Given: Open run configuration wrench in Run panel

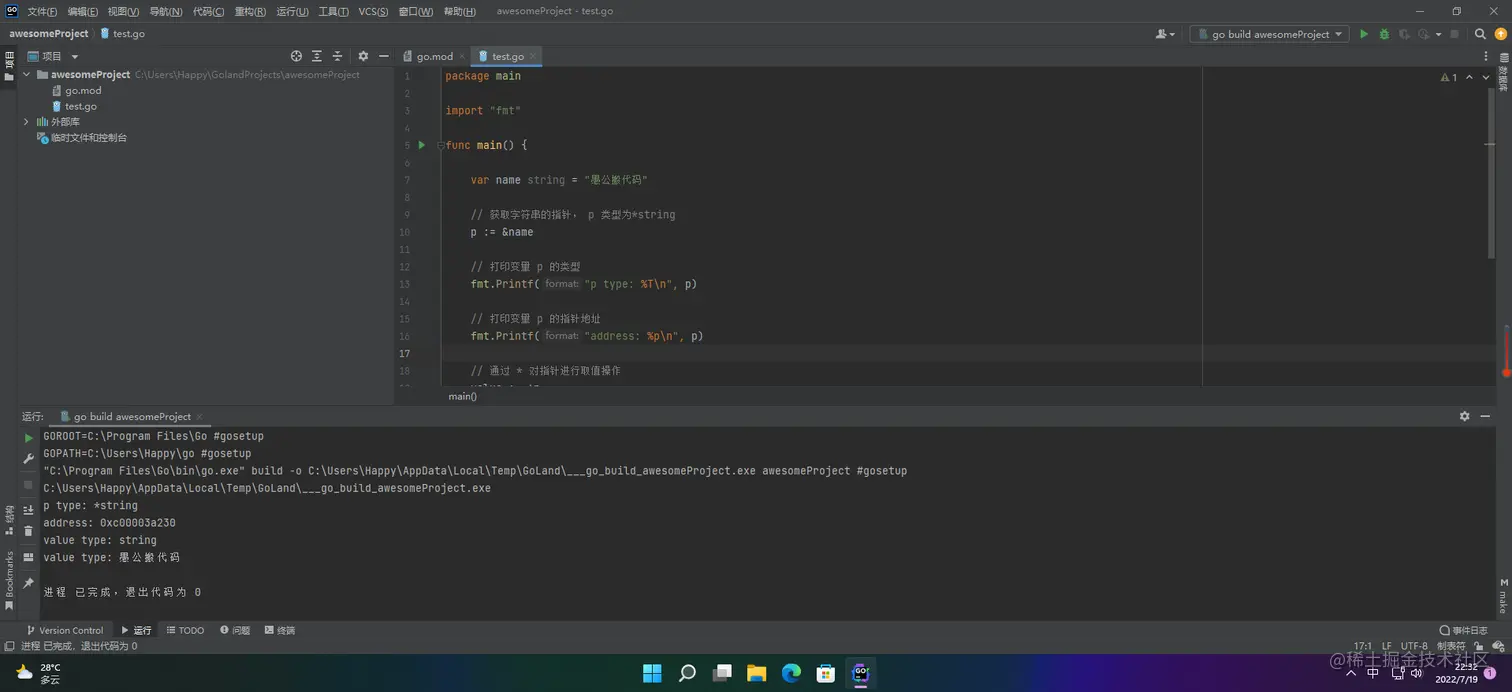Looking at the screenshot, I should [x=28, y=459].
